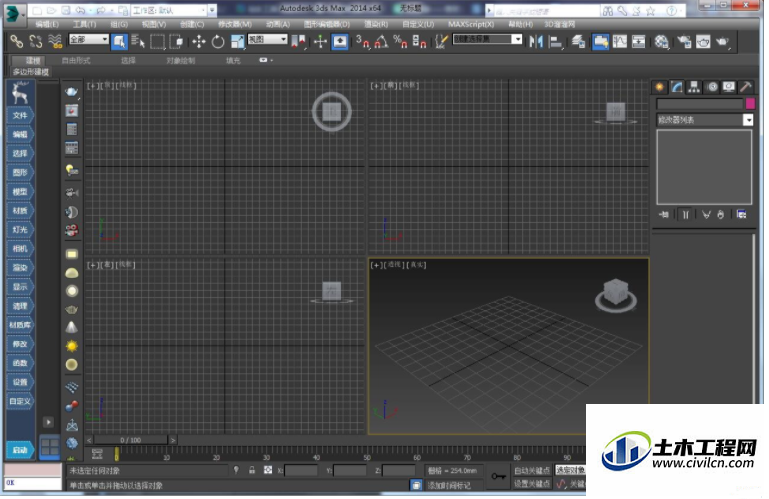Click the 文件 sidebar button

pos(20,115)
